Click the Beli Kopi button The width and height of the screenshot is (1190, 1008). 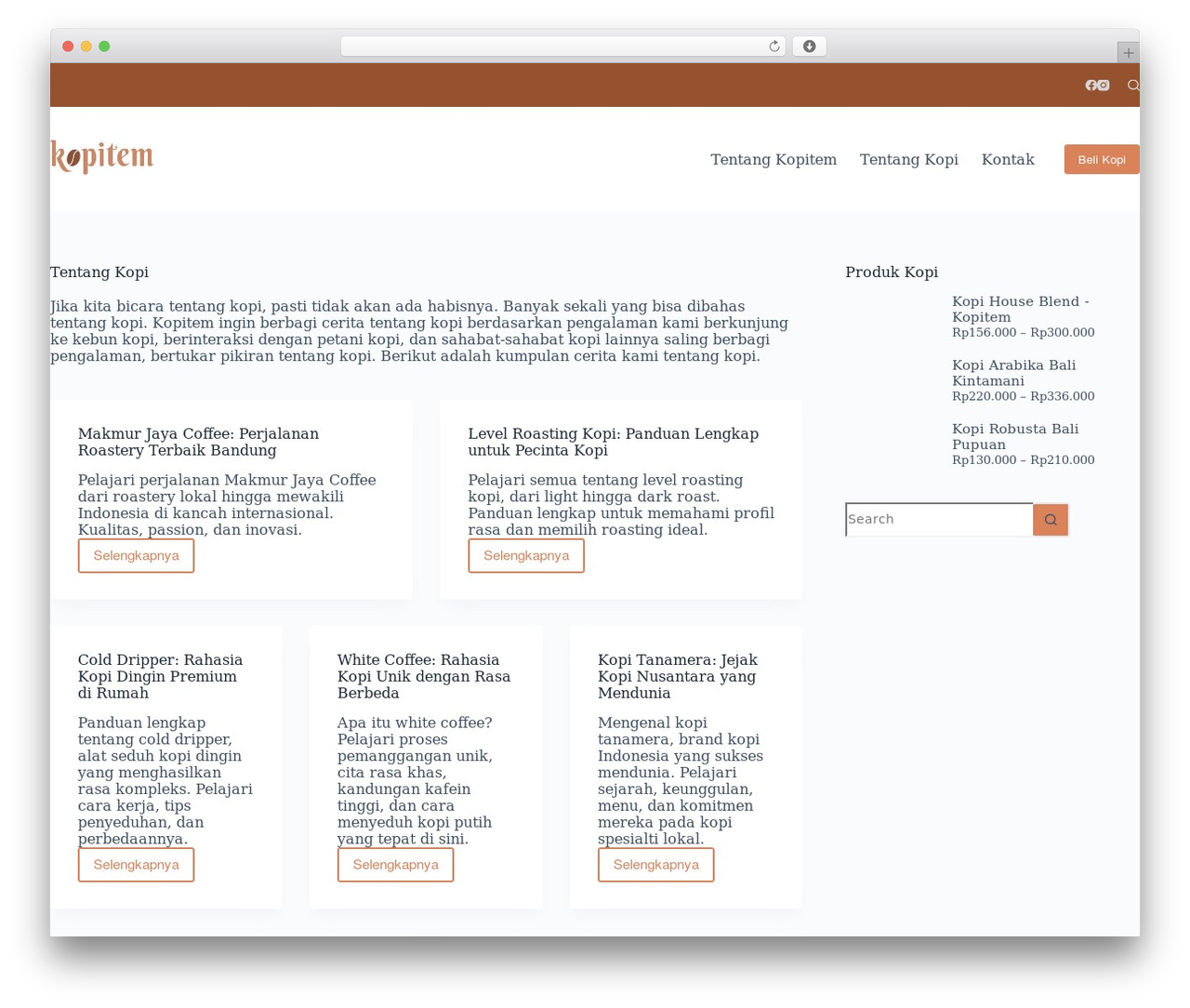(1102, 160)
